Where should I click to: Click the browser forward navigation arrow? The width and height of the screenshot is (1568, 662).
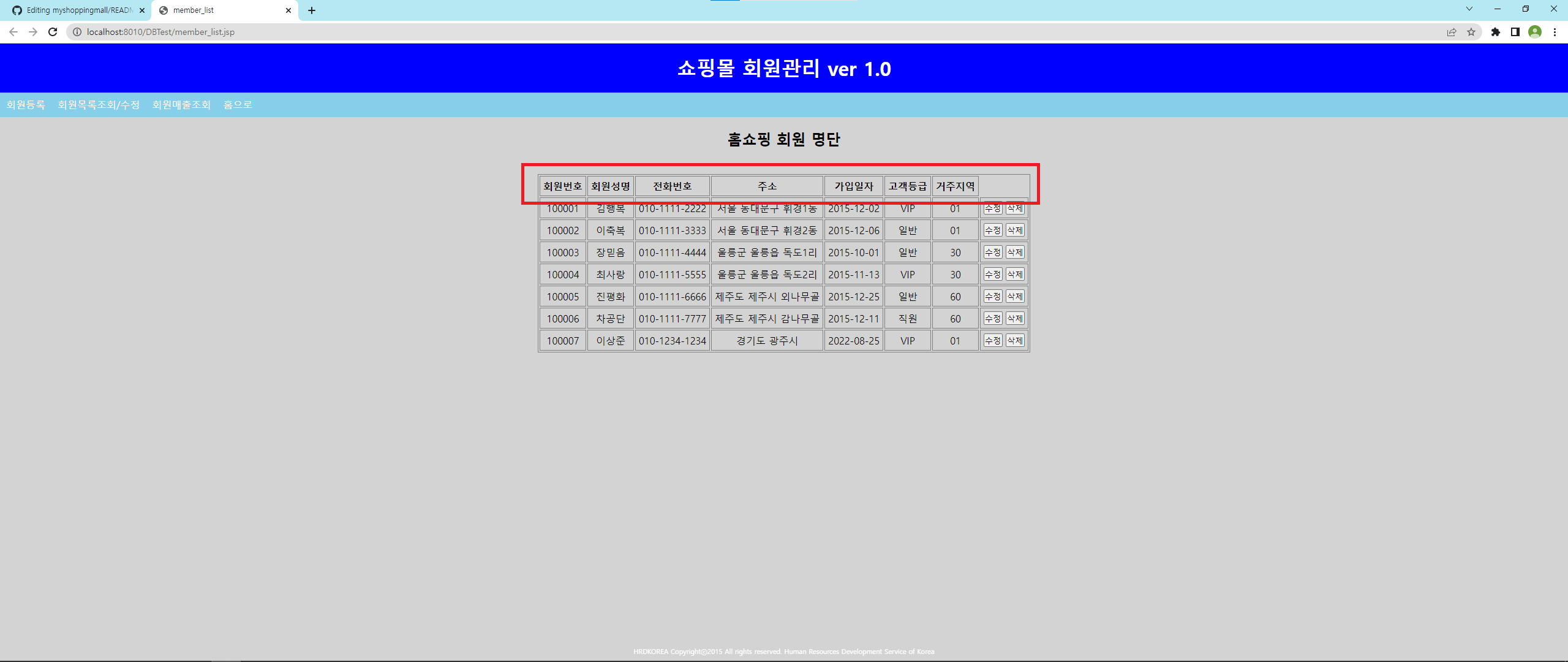coord(33,32)
